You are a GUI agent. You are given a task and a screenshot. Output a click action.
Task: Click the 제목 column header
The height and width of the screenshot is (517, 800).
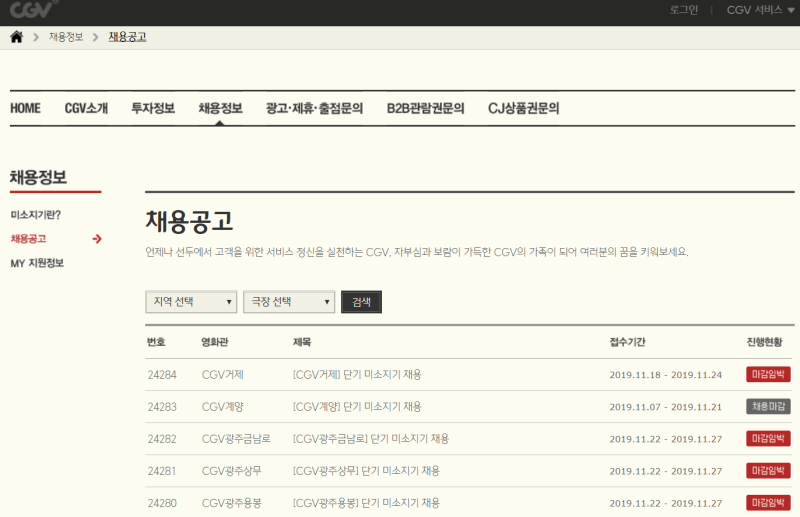302,342
